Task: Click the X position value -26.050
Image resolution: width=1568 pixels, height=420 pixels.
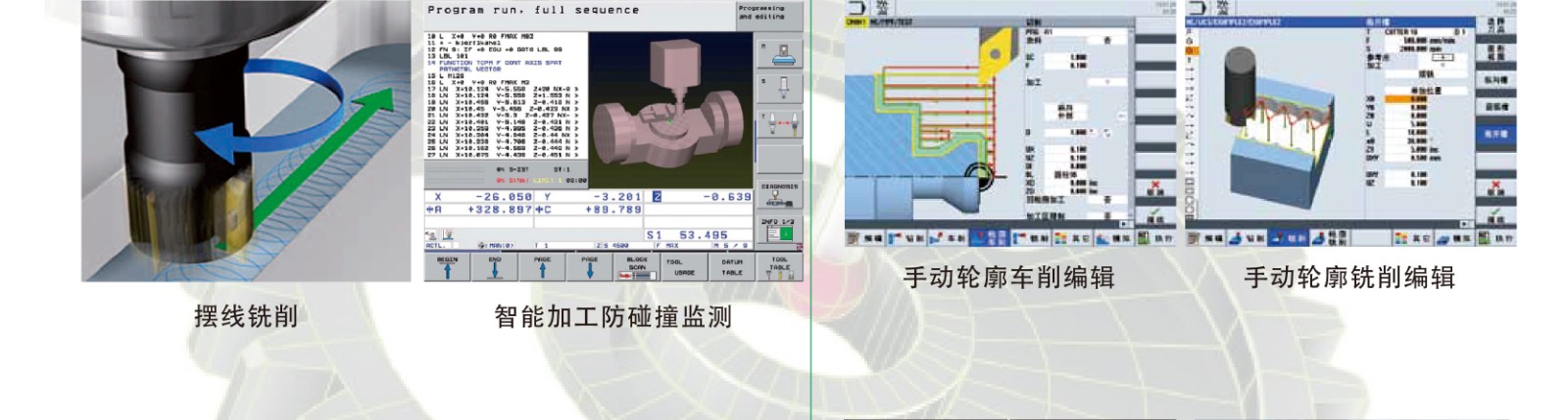Action: [x=503, y=197]
